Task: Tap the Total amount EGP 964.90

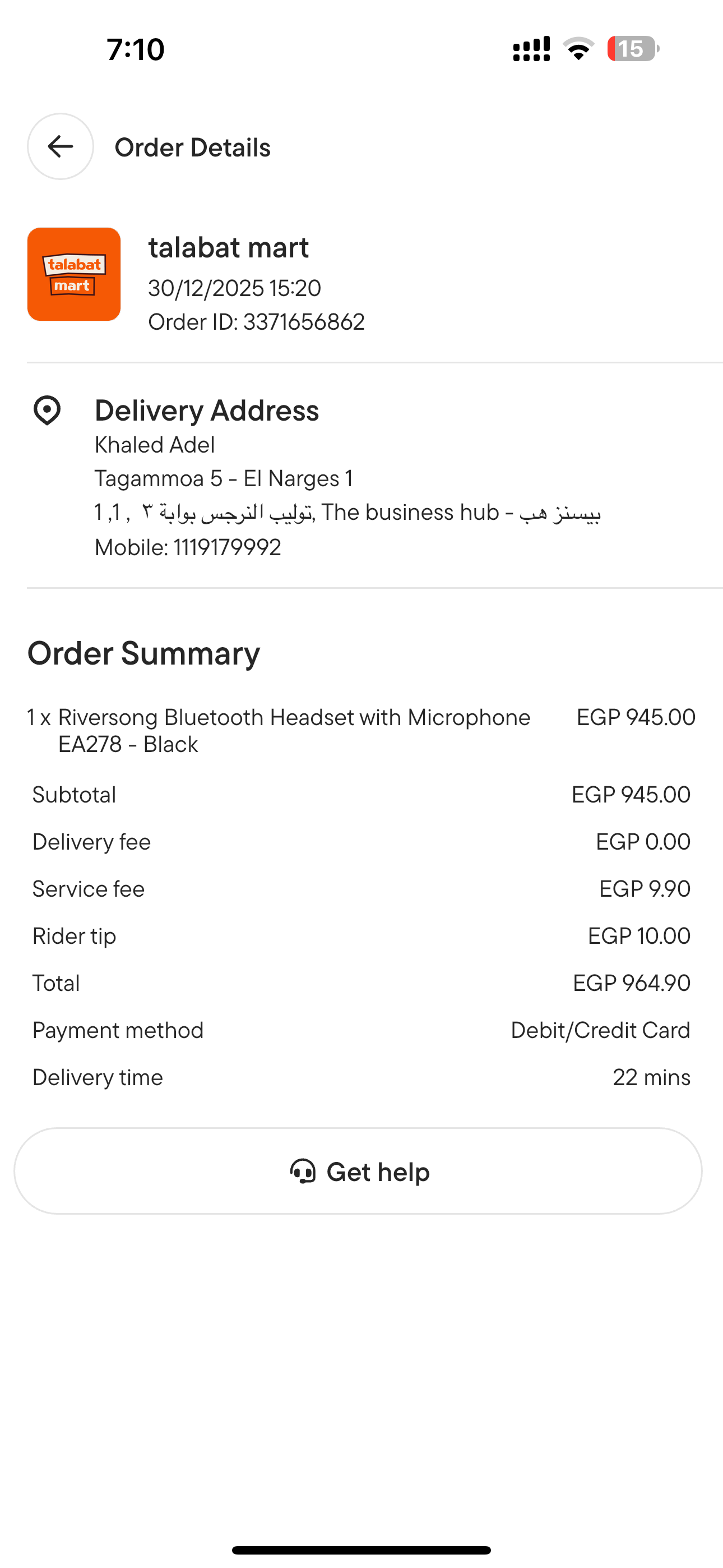Action: [x=631, y=983]
